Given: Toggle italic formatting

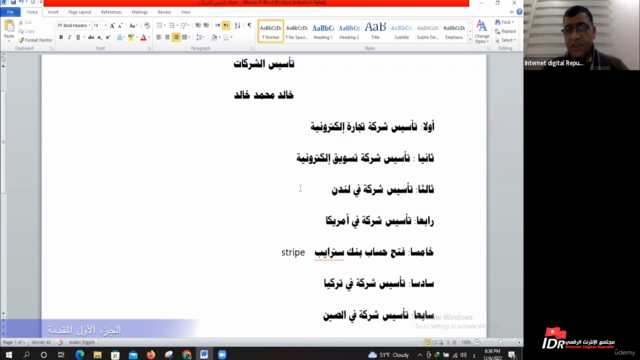Looking at the screenshot, I should coord(69,37).
